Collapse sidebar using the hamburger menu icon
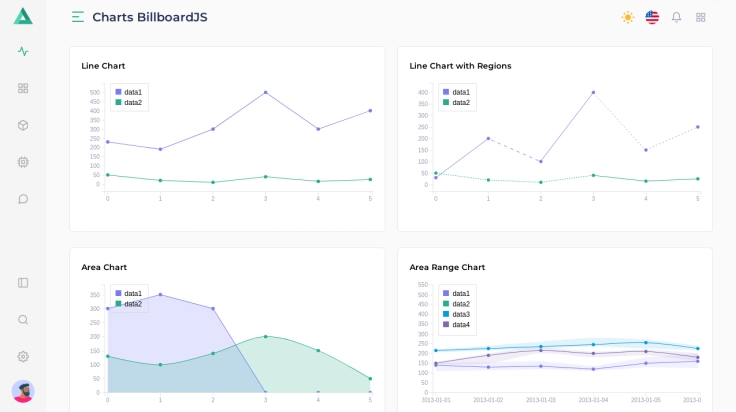Viewport: 736px width, 412px height. tap(78, 17)
